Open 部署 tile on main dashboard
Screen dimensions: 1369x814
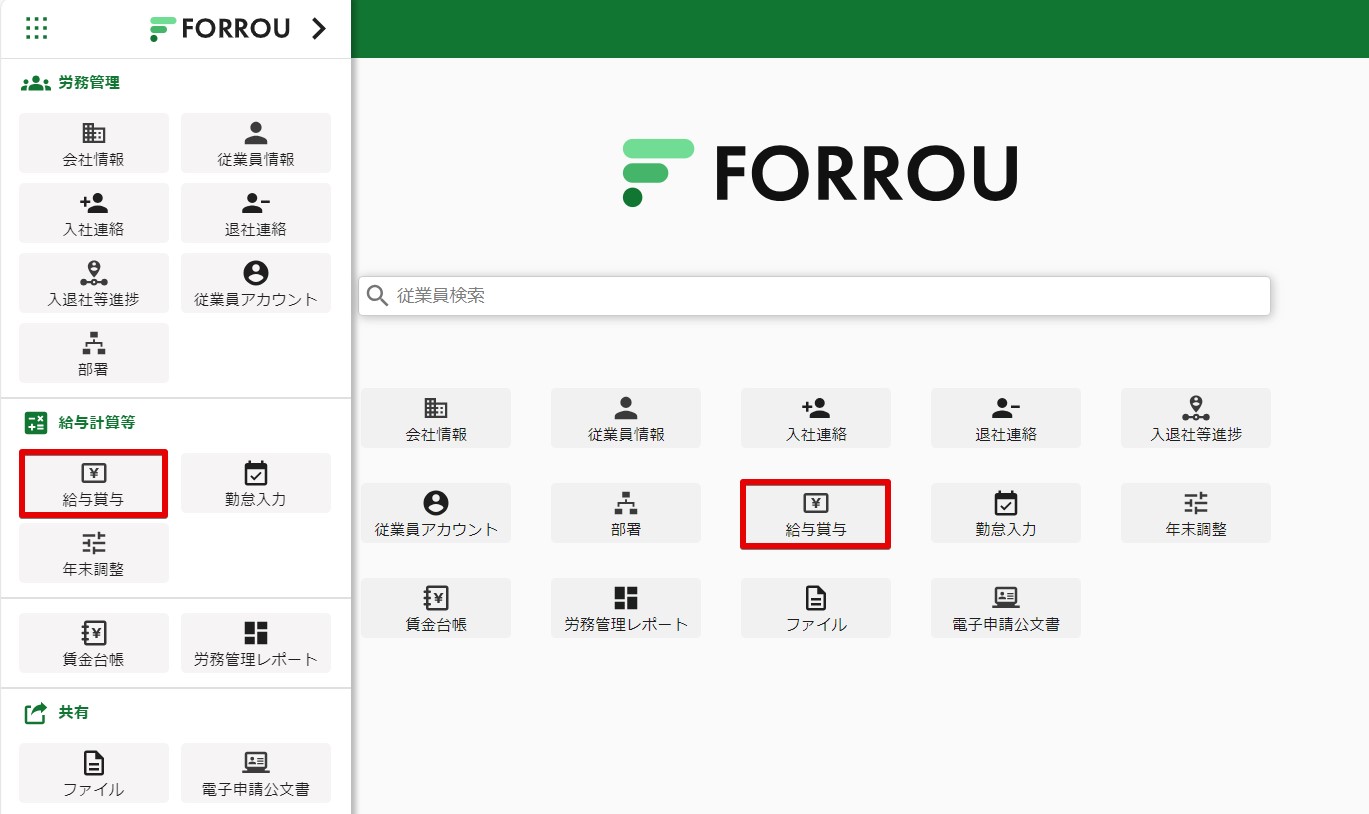(x=626, y=513)
